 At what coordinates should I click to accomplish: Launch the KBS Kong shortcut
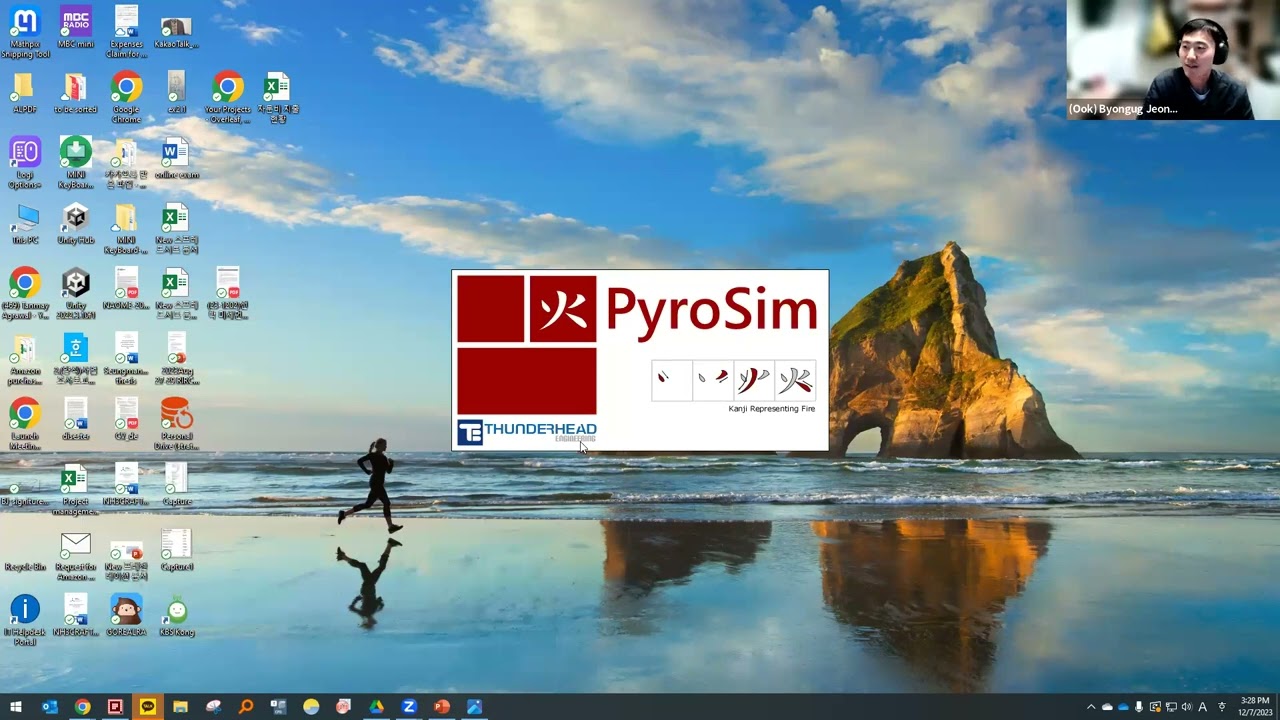(177, 614)
